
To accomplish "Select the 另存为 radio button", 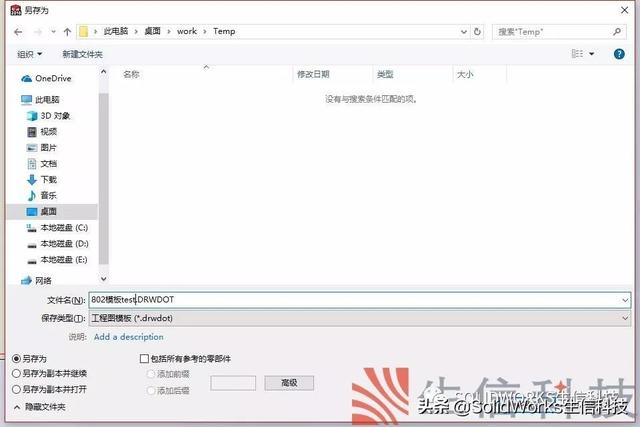I will (x=16, y=359).
